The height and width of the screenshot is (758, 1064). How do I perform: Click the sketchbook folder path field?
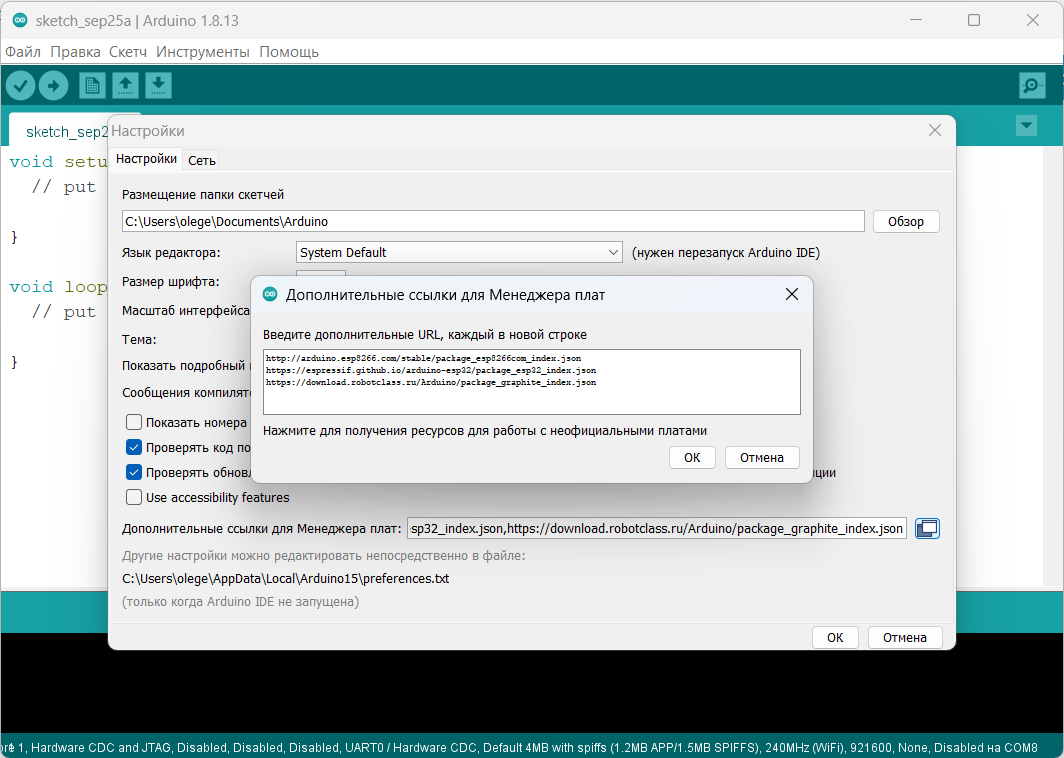coord(493,221)
